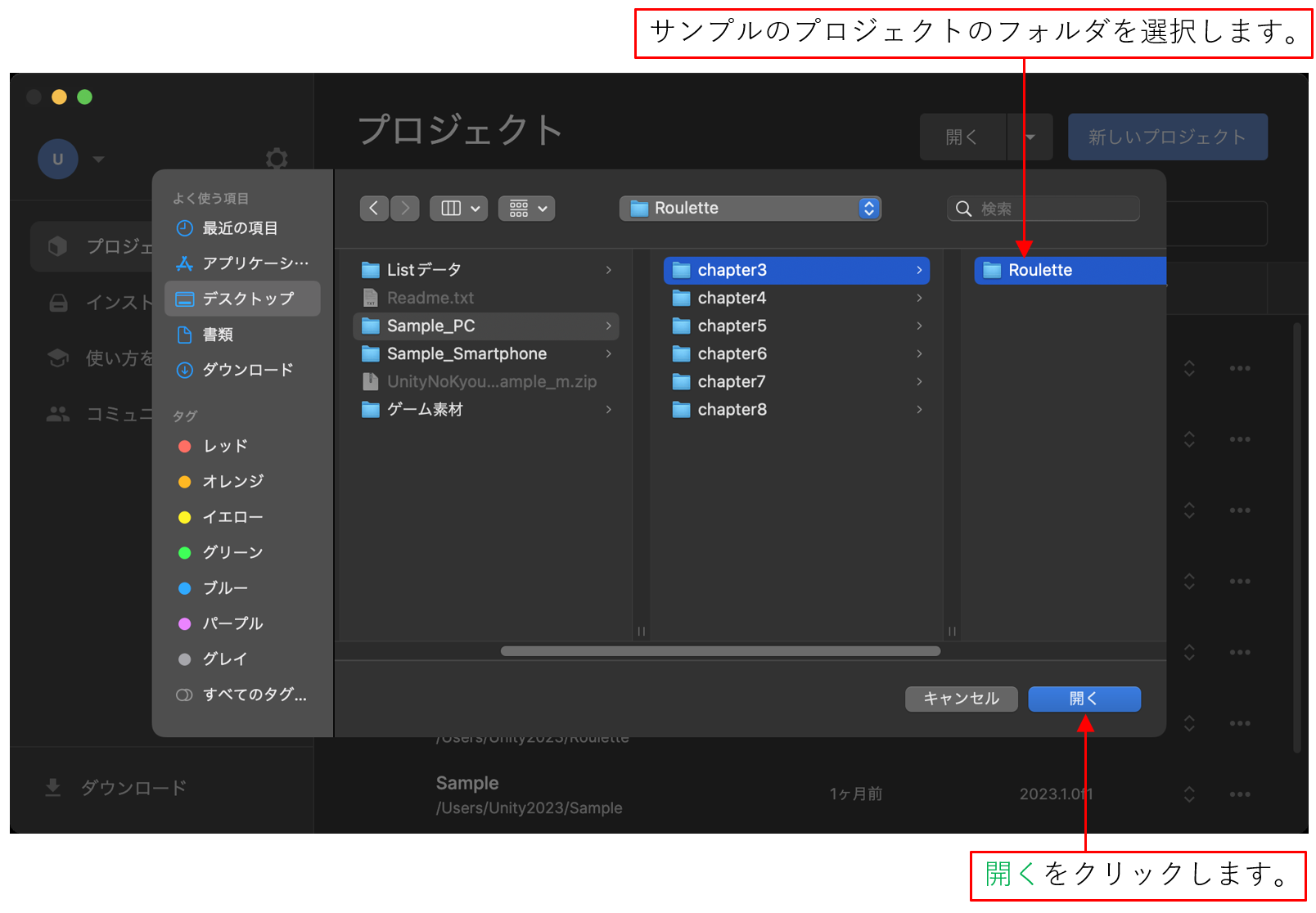Screen dimensions: 1316x913
Task: Click the ダウンロード icon at bottom left
Action: tap(52, 787)
